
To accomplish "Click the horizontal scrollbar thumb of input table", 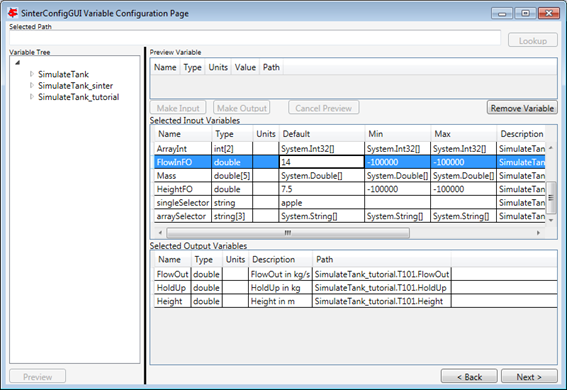I will point(288,233).
